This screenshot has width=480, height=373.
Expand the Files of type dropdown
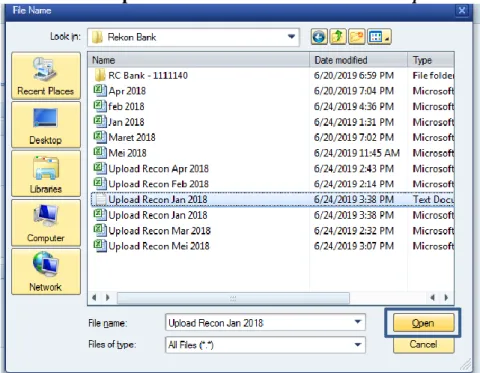point(358,344)
